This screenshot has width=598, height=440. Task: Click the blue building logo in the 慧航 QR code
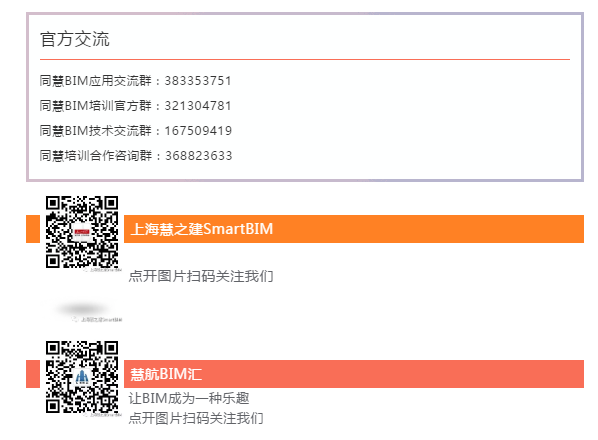click(82, 377)
